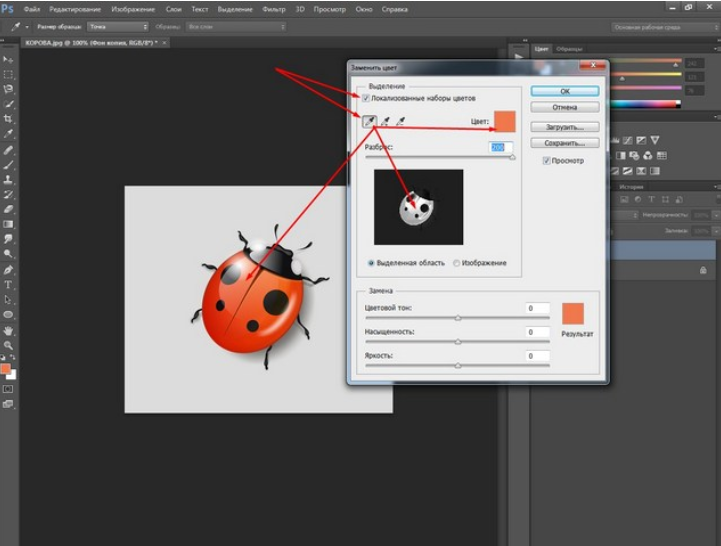The height and width of the screenshot is (546, 721).
Task: Select the Clone Stamp tool
Action: [8, 179]
